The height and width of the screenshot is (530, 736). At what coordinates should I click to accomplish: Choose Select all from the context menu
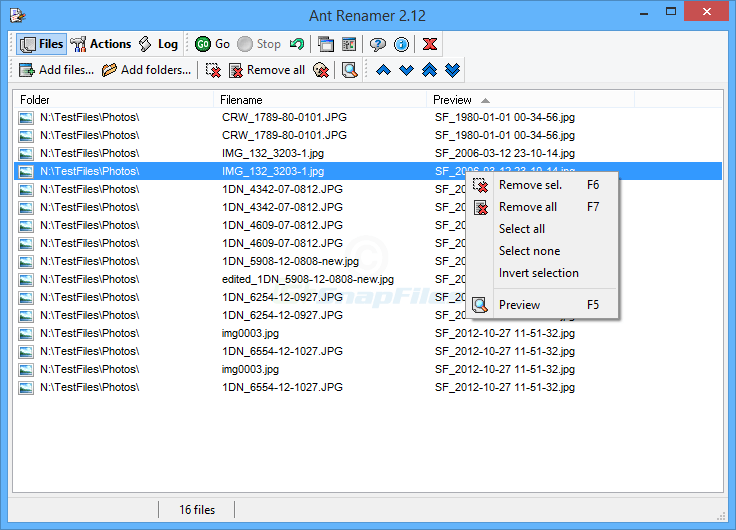pos(544,229)
